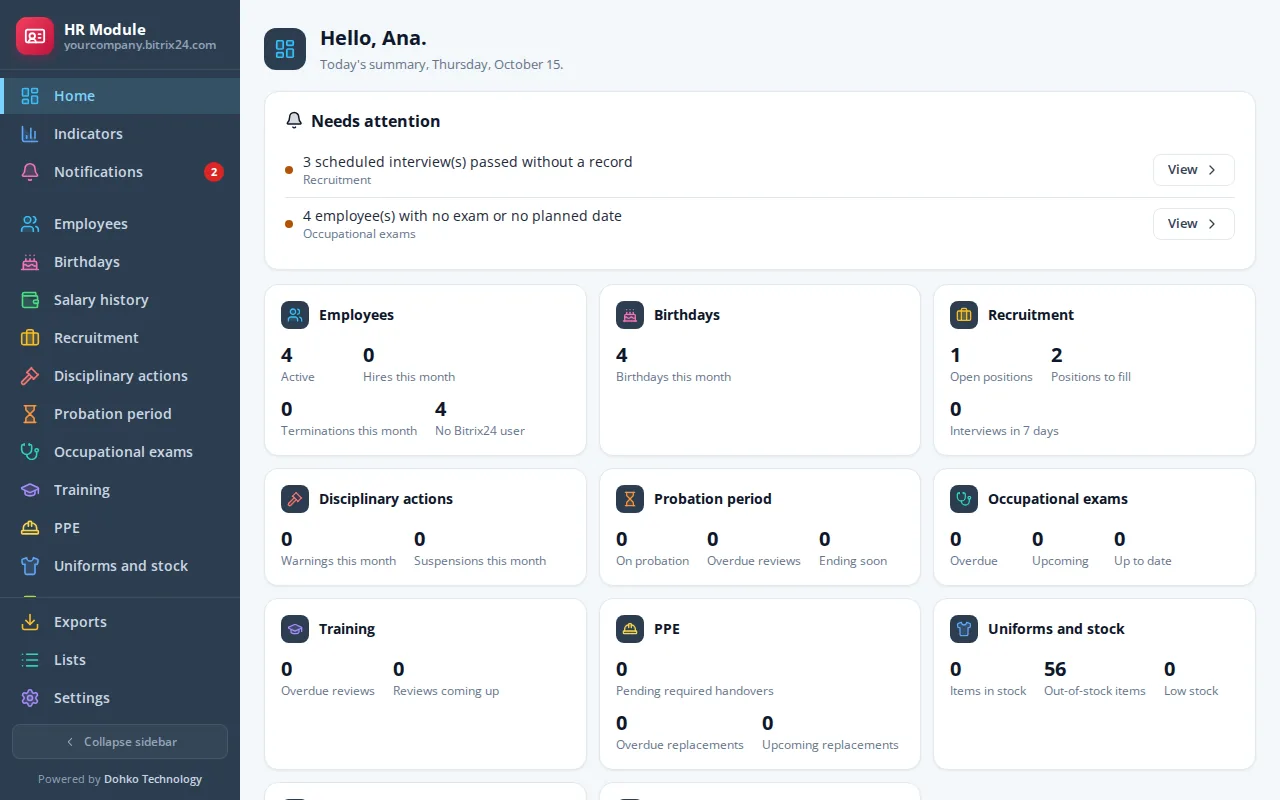Viewport: 1280px width, 800px height.
Task: Click the HR Module logo icon
Action: [35, 36]
